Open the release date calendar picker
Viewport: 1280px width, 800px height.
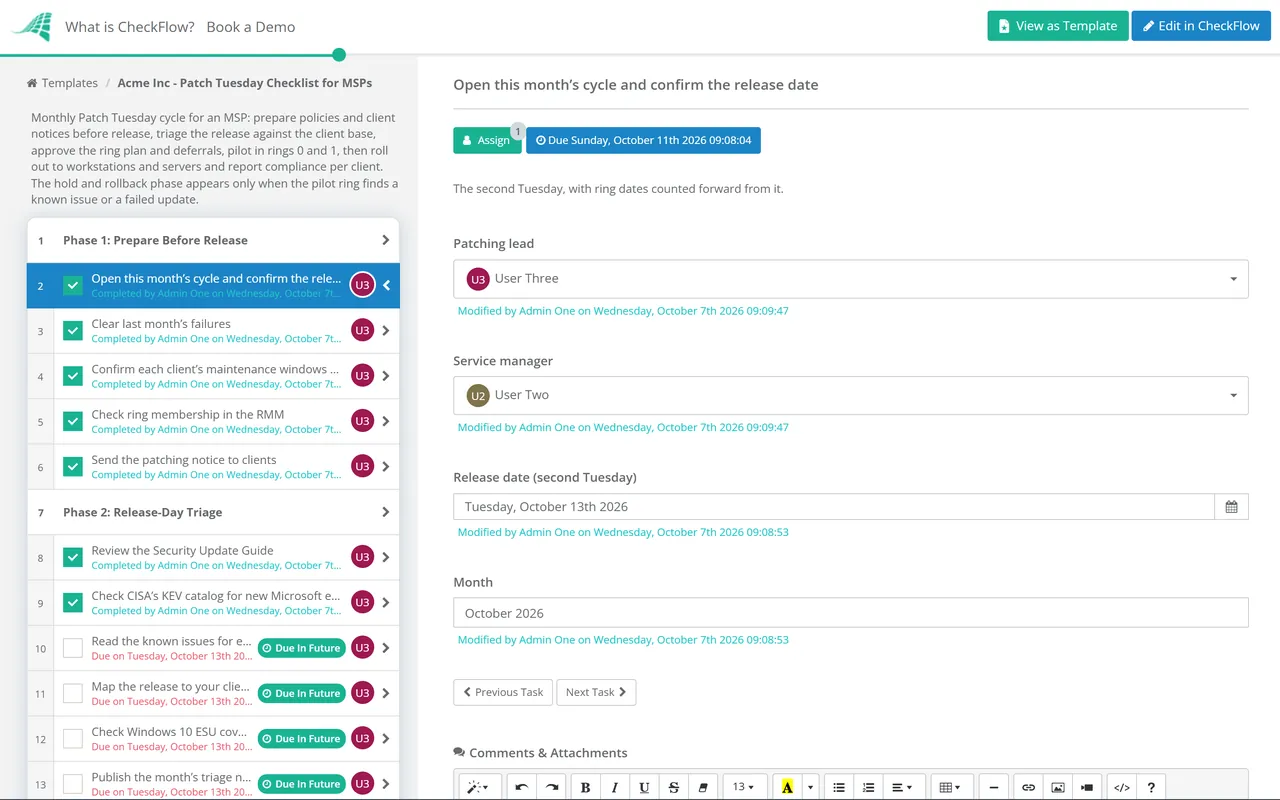coord(1231,507)
